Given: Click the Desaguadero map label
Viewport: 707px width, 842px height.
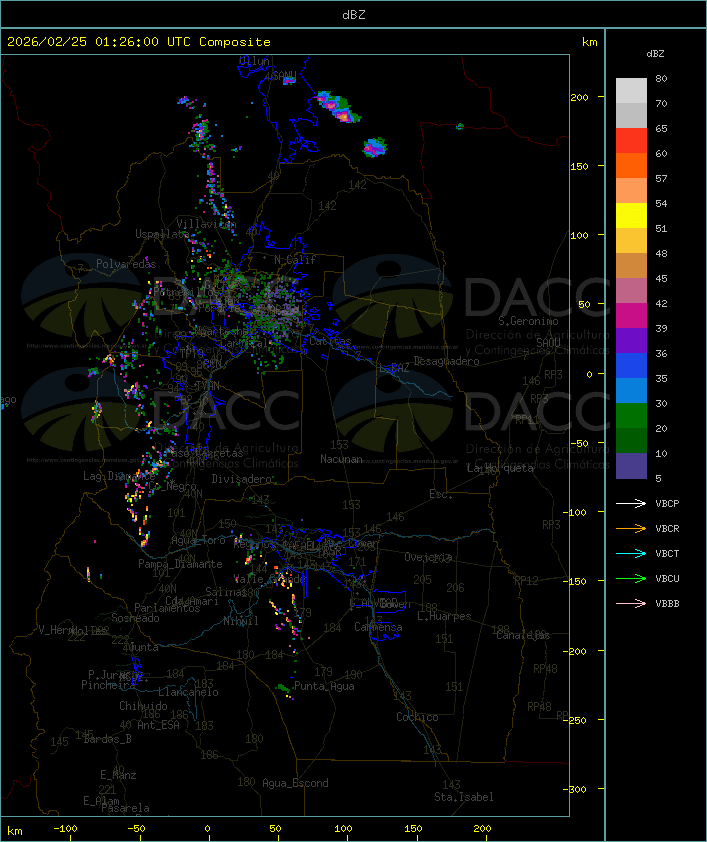Looking at the screenshot, I should (447, 361).
